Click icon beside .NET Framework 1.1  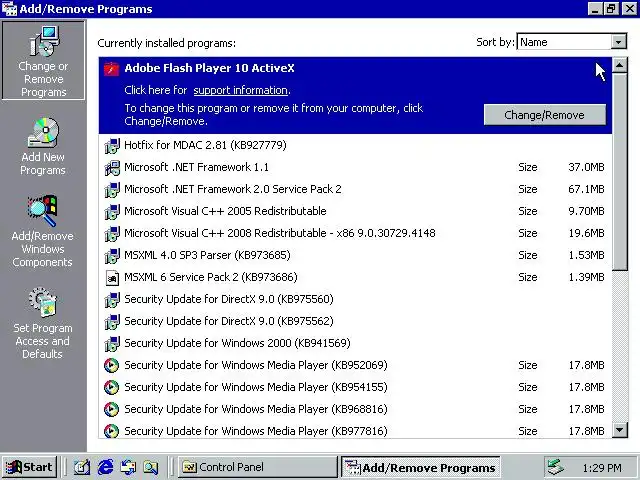pos(112,167)
